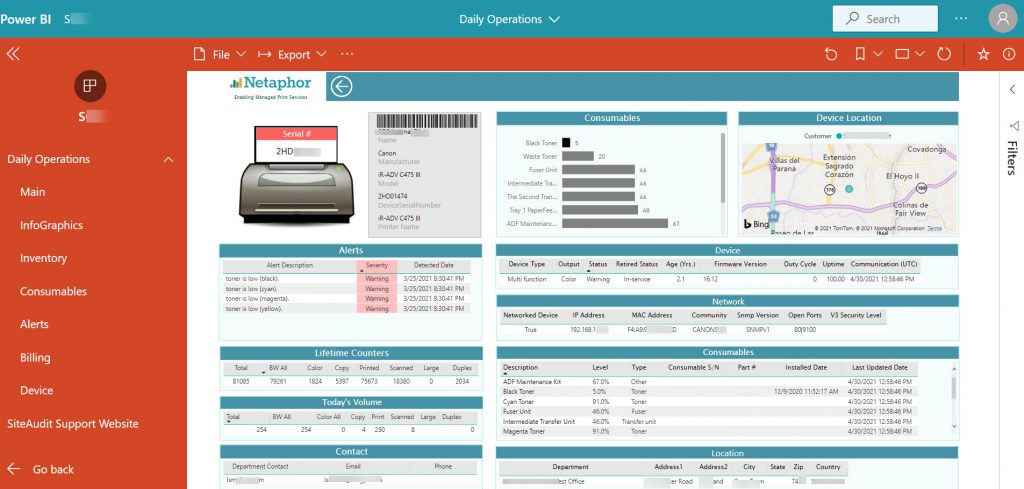Open more options ellipsis in report toolbar
This screenshot has height=489, width=1024.
click(x=347, y=54)
